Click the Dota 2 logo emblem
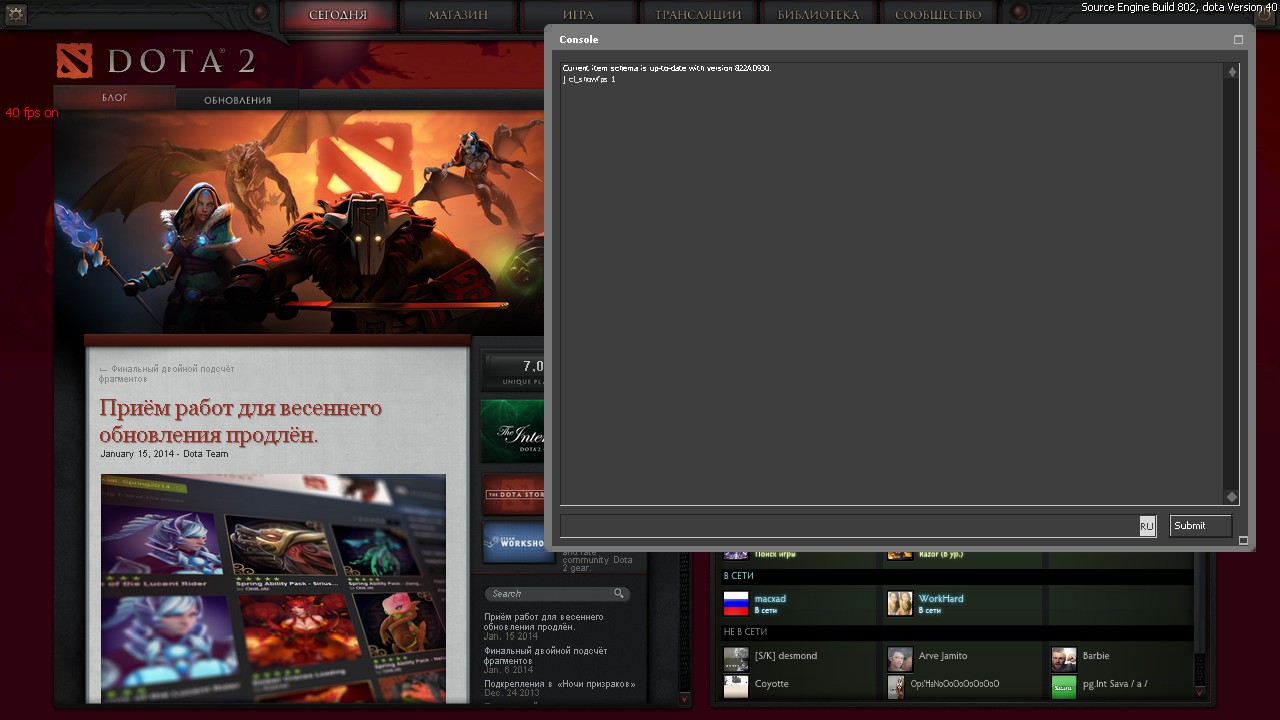Viewport: 1280px width, 720px height. 74,61
